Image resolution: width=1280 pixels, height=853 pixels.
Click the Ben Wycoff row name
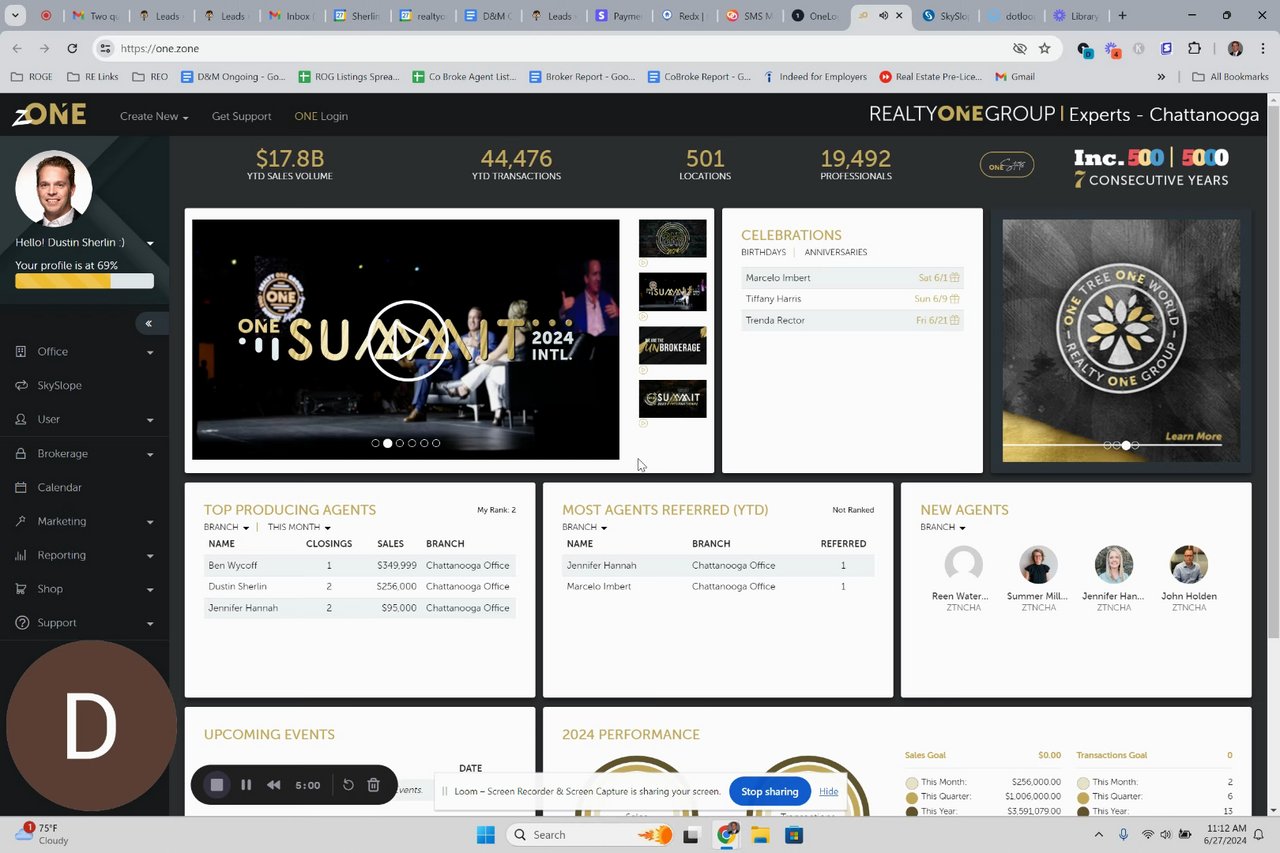[x=232, y=565]
